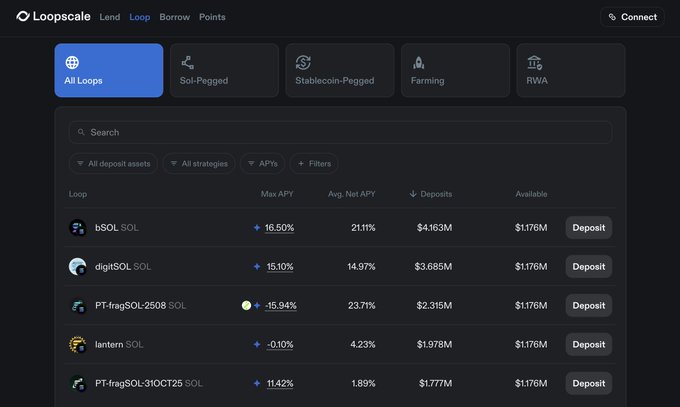This screenshot has height=407, width=680.
Task: Click the RWA bank icon
Action: 534,62
